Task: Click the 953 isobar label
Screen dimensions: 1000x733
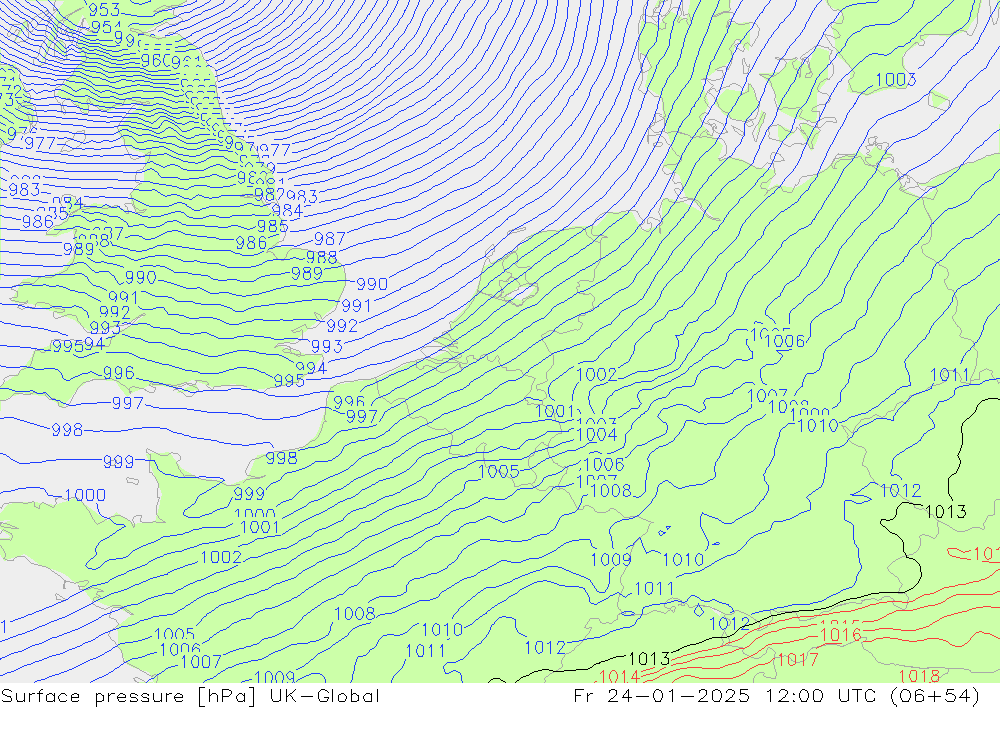Action: (x=104, y=10)
